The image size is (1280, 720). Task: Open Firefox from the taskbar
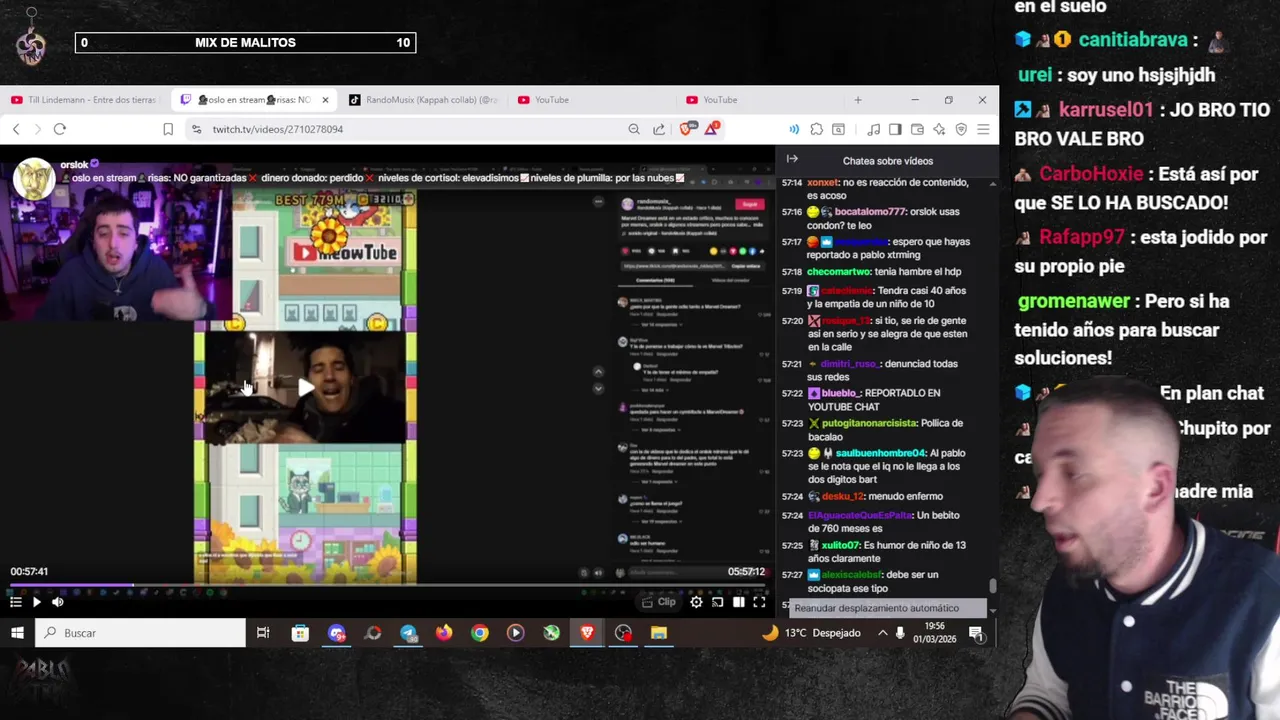point(444,633)
